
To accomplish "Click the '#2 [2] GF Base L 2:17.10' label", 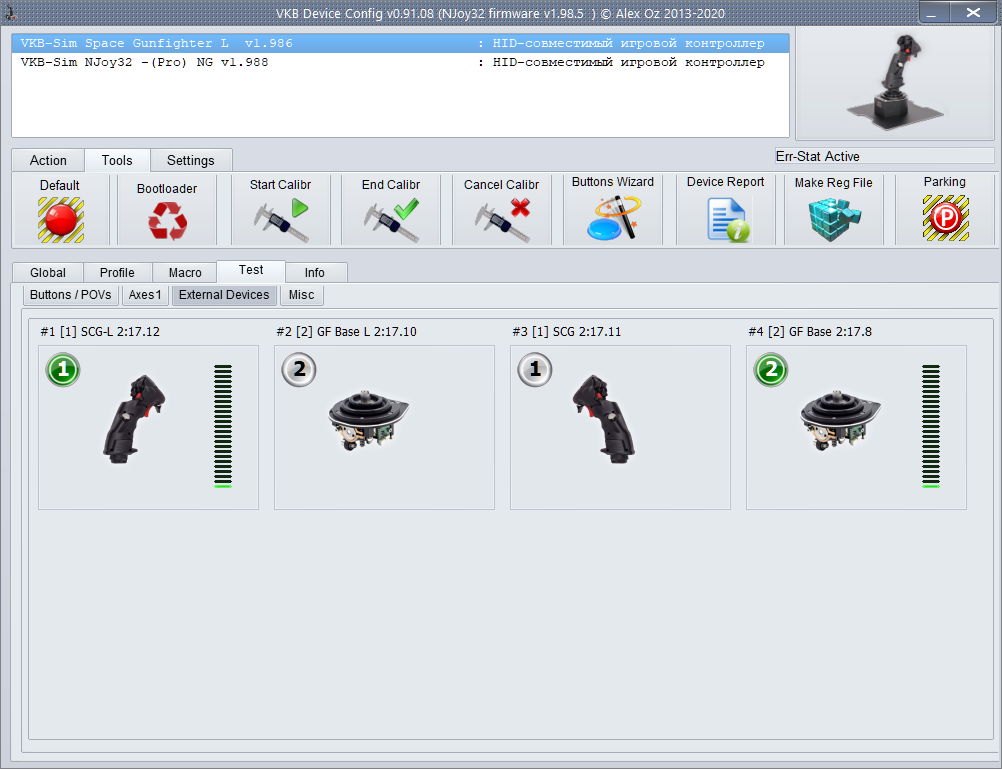I will tap(346, 332).
